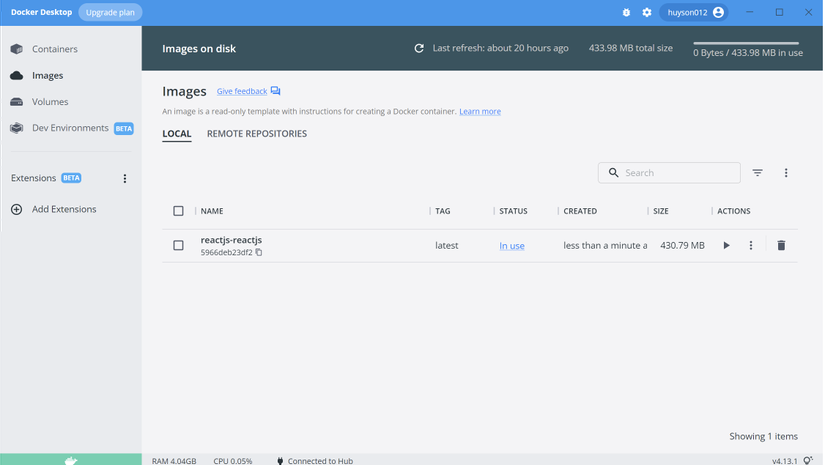This screenshot has height=465, width=825.
Task: Open the images list overflow menu
Action: point(786,173)
